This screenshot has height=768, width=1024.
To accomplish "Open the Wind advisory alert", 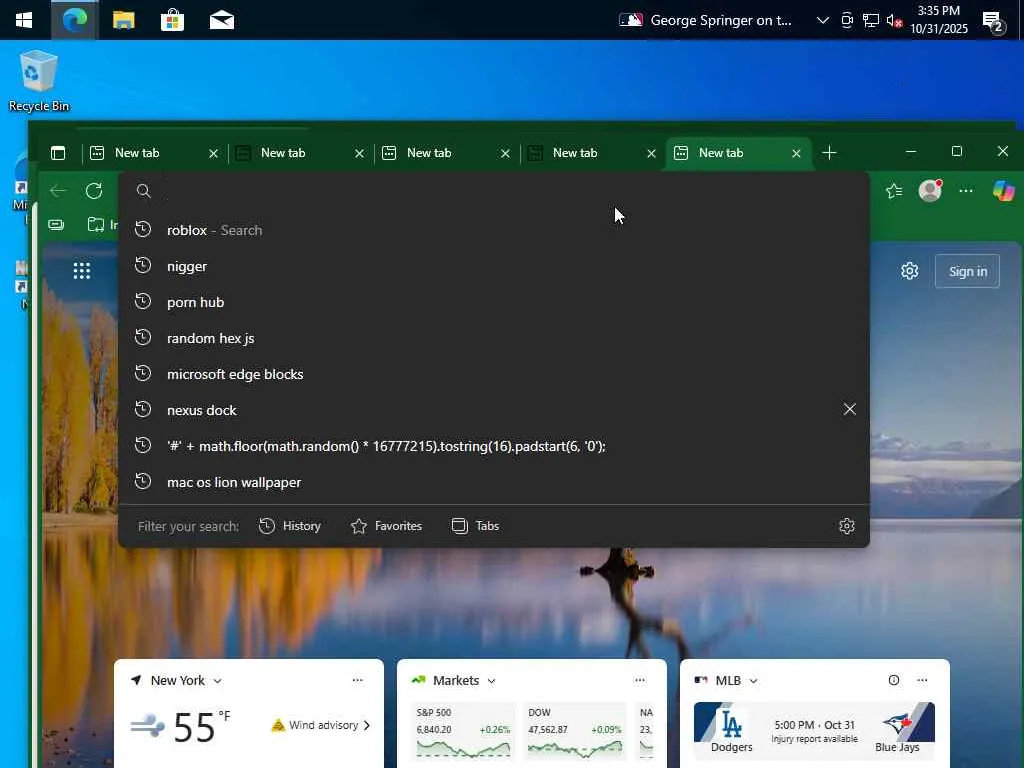I will pyautogui.click(x=321, y=725).
